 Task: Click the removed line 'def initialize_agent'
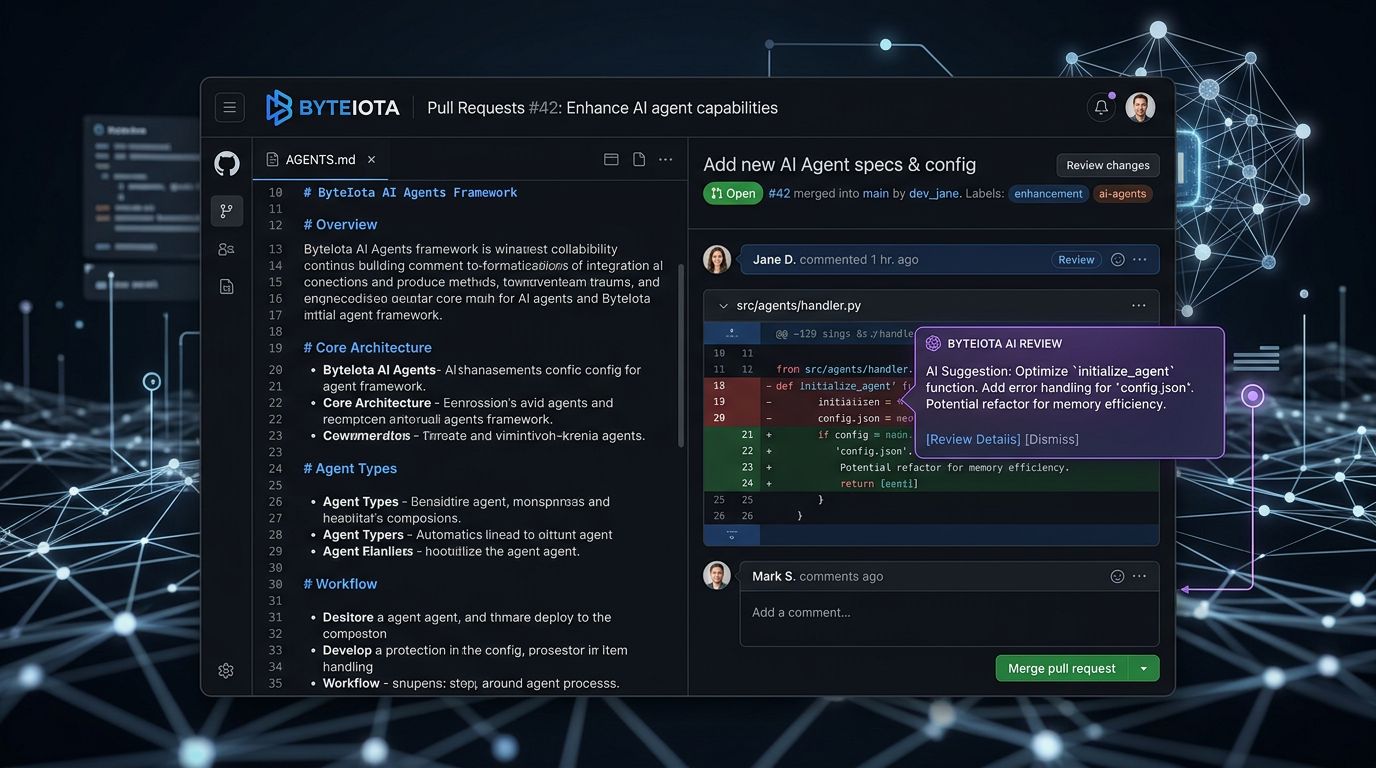coord(838,385)
